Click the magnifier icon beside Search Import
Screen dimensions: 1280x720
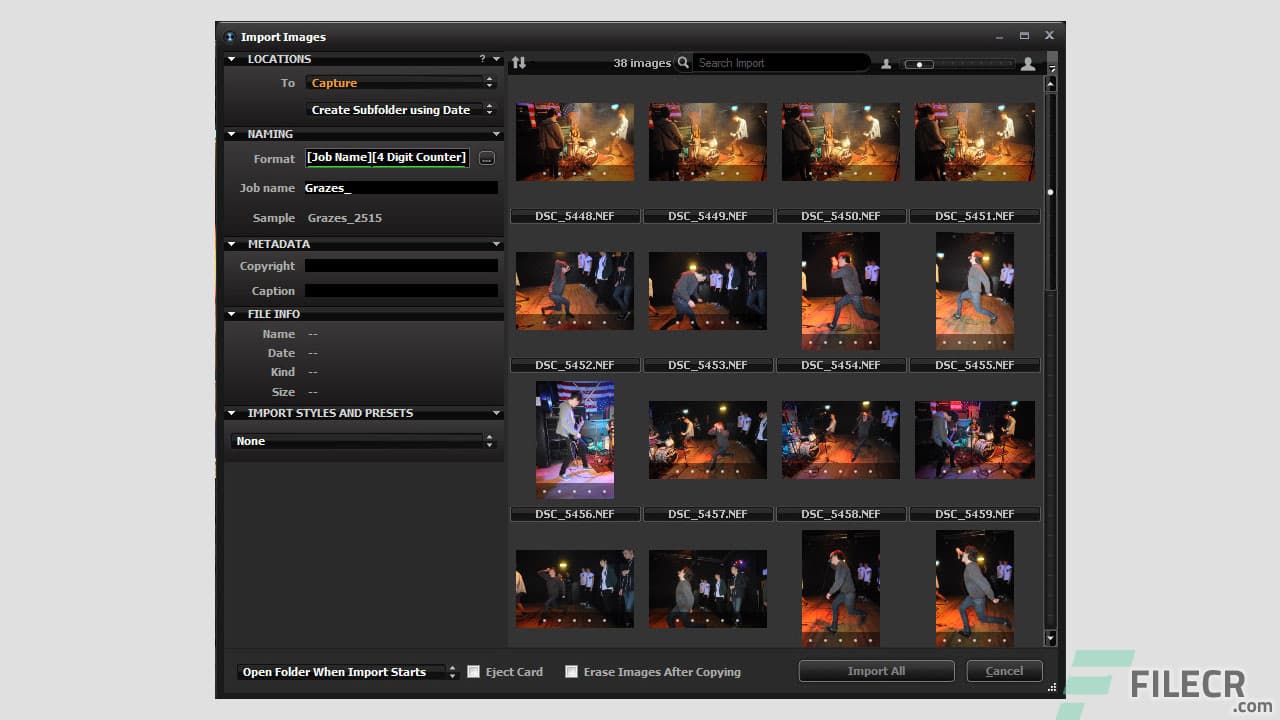[x=683, y=62]
